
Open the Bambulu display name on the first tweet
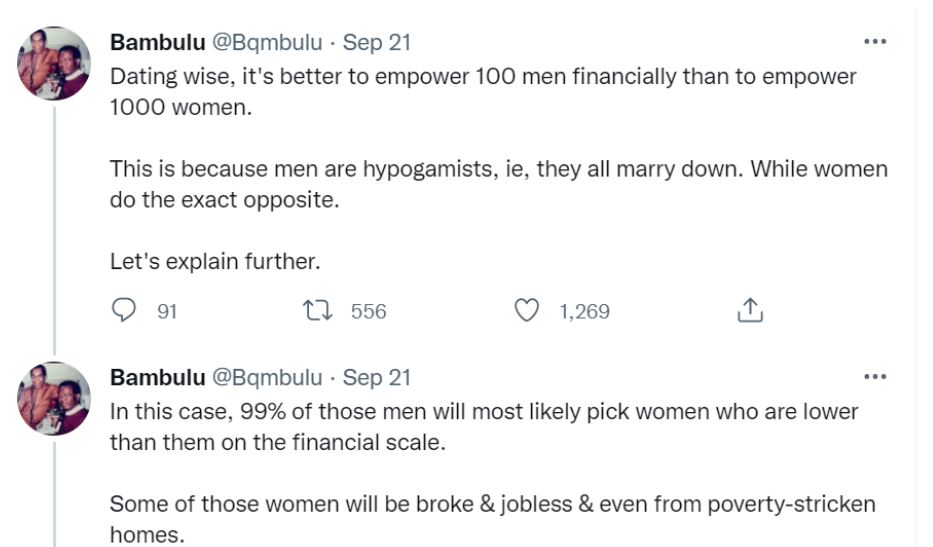click(x=157, y=42)
